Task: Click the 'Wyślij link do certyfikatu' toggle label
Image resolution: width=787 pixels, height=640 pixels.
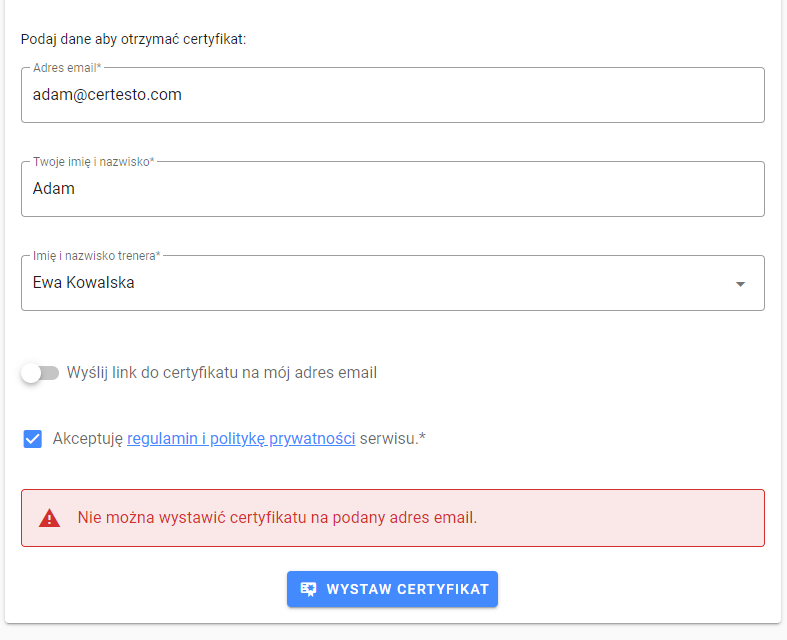Action: (x=222, y=373)
